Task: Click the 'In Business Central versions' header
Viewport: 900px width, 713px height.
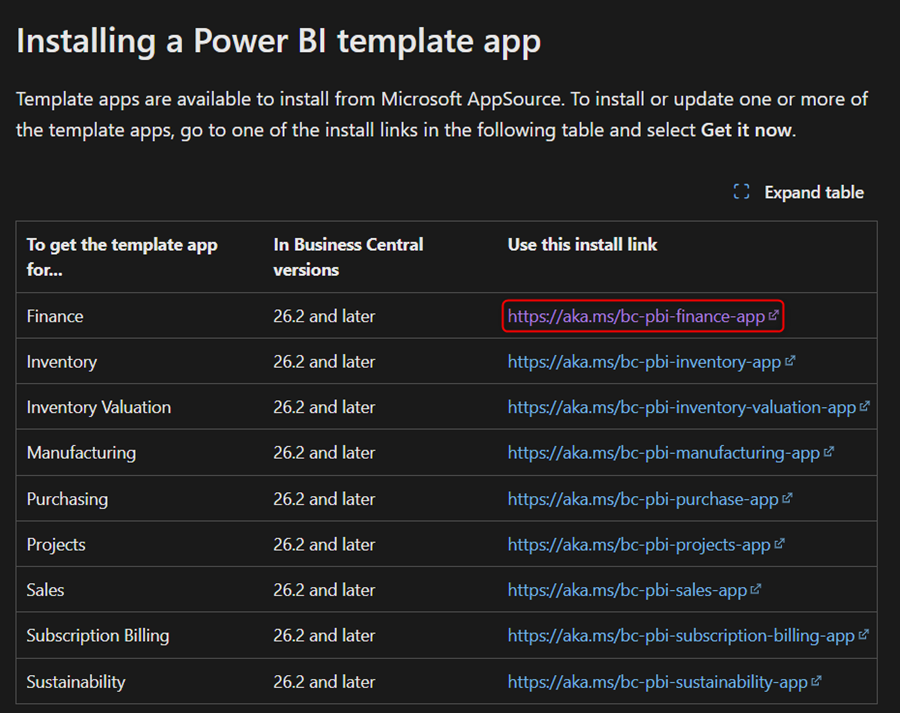Action: (x=348, y=257)
